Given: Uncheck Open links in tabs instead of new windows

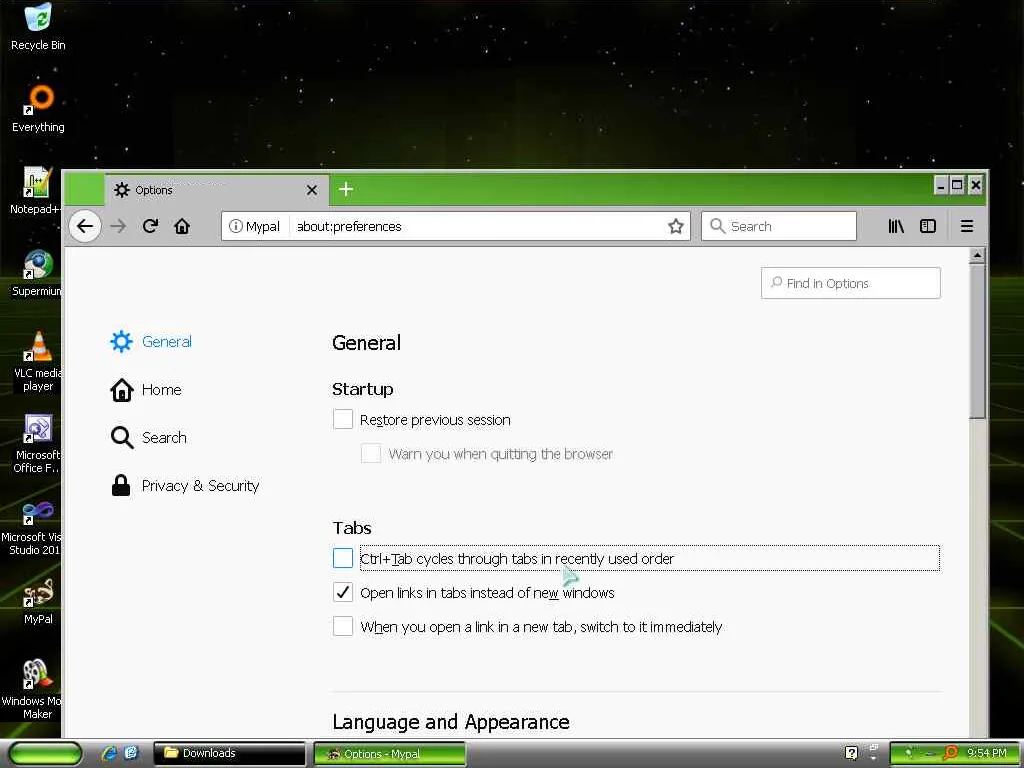Looking at the screenshot, I should pos(343,592).
